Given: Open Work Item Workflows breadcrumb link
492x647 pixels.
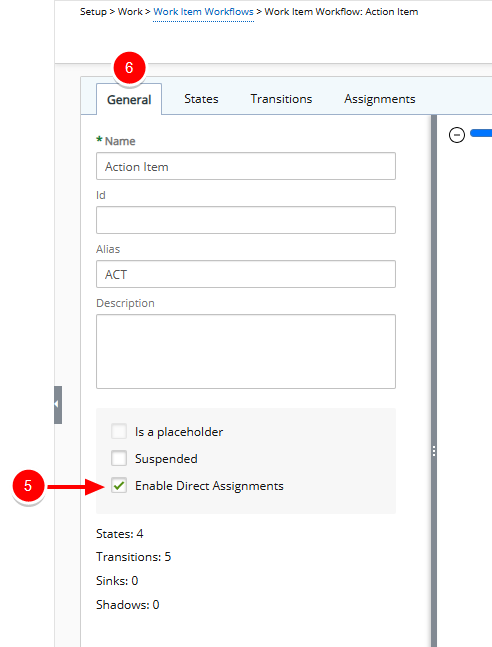Looking at the screenshot, I should coord(203,12).
